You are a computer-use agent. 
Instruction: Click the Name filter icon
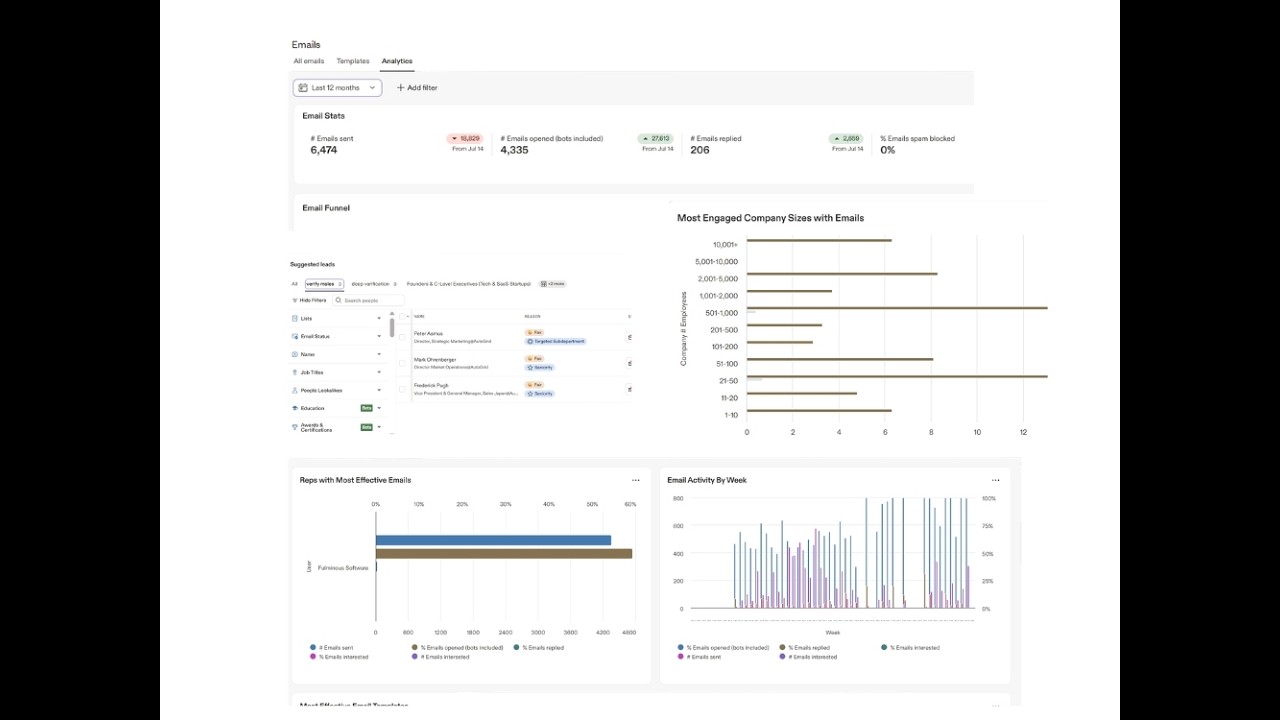pyautogui.click(x=295, y=354)
